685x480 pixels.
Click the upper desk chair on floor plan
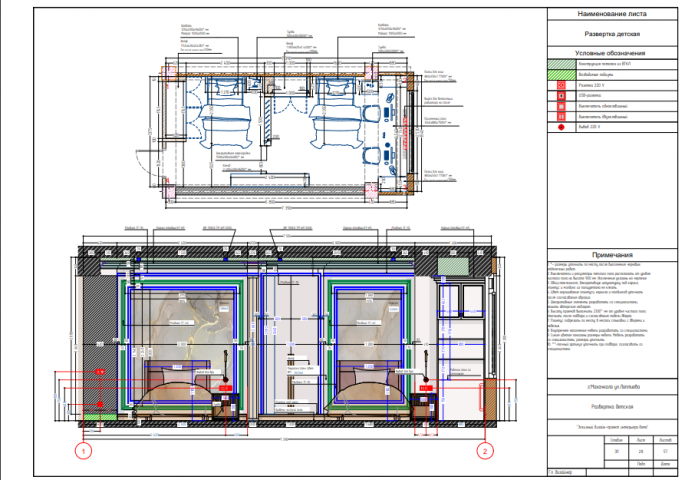pyautogui.click(x=371, y=114)
